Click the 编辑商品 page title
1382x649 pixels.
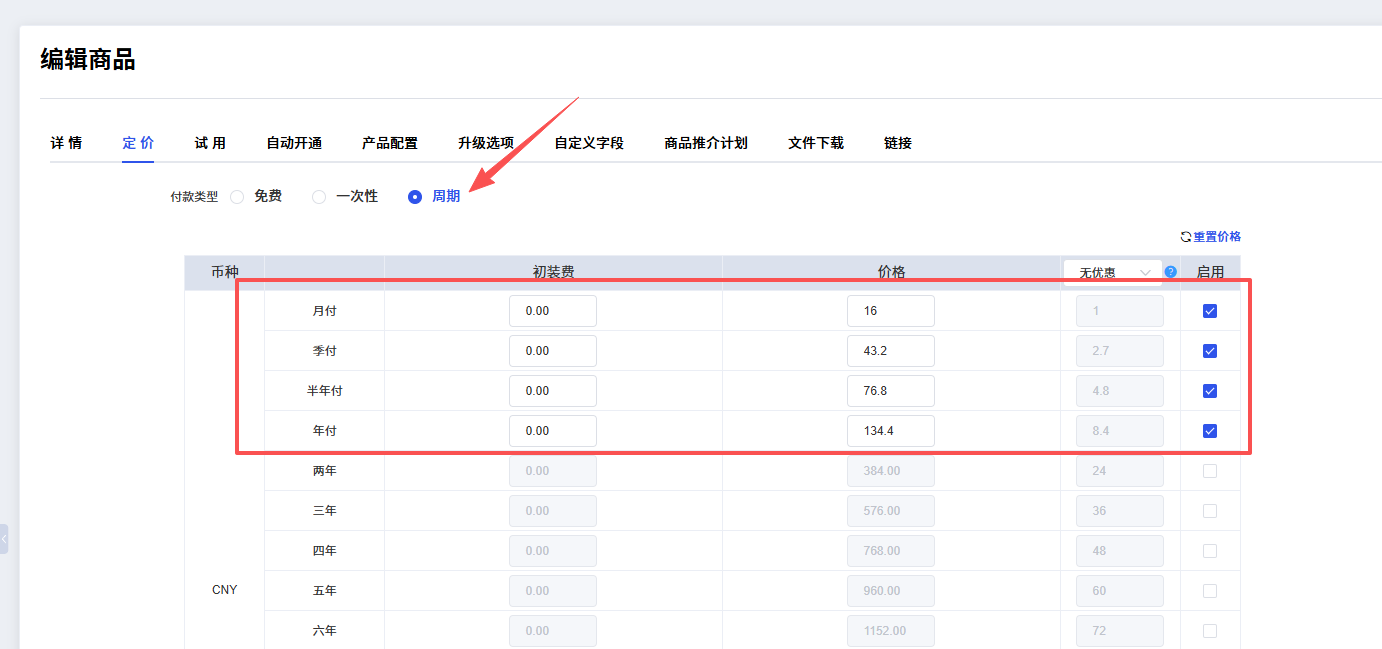point(88,60)
